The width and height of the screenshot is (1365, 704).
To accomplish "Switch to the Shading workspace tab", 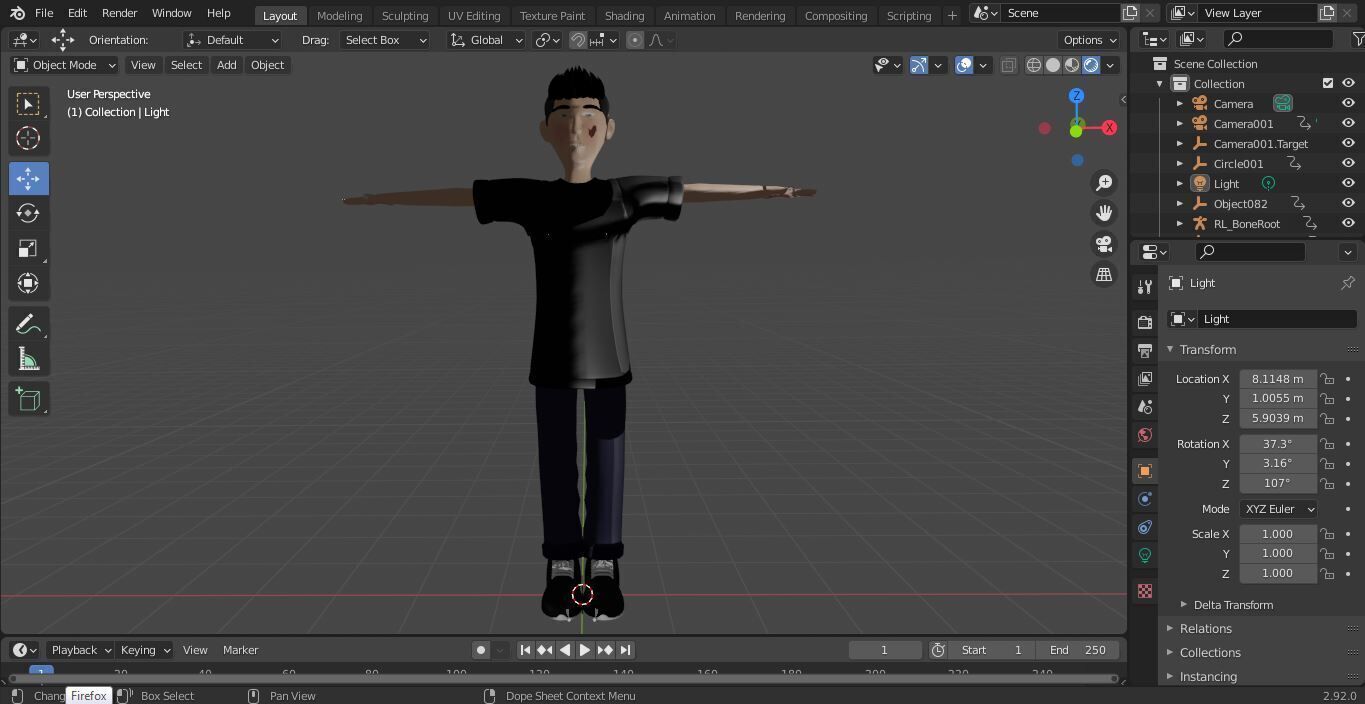I will 624,15.
